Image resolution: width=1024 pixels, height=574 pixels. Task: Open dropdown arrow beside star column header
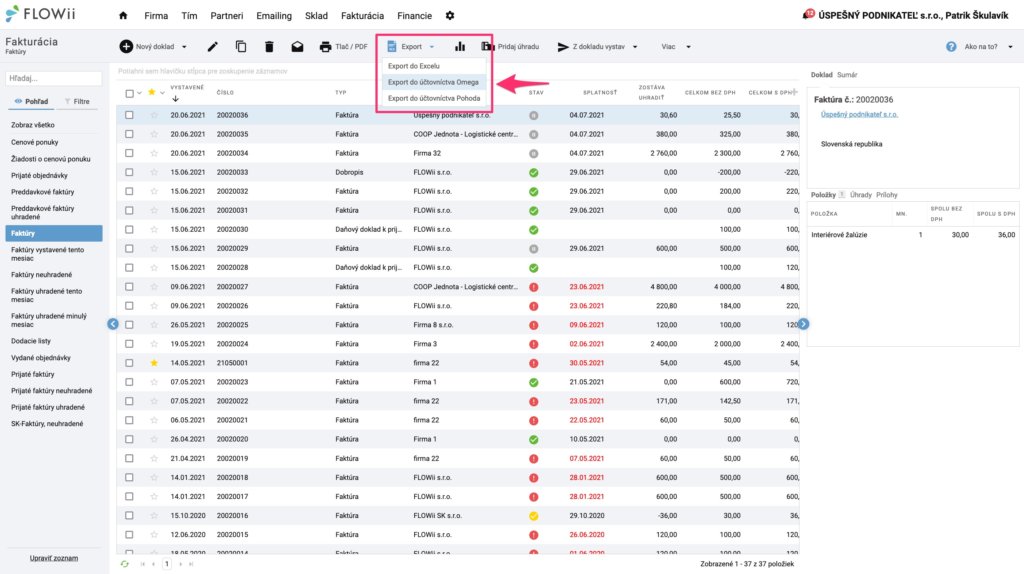click(x=162, y=93)
